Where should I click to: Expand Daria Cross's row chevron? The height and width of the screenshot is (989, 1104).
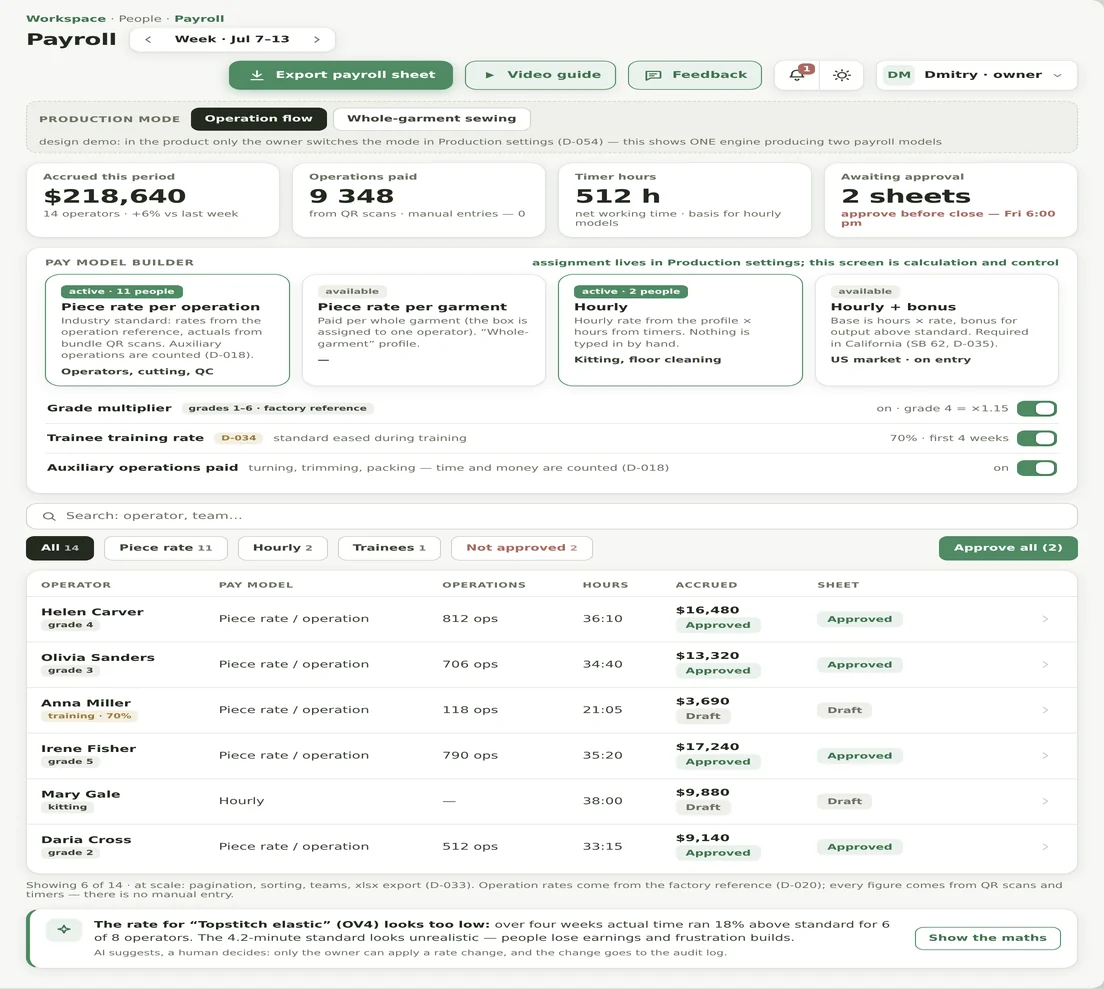point(1045,847)
